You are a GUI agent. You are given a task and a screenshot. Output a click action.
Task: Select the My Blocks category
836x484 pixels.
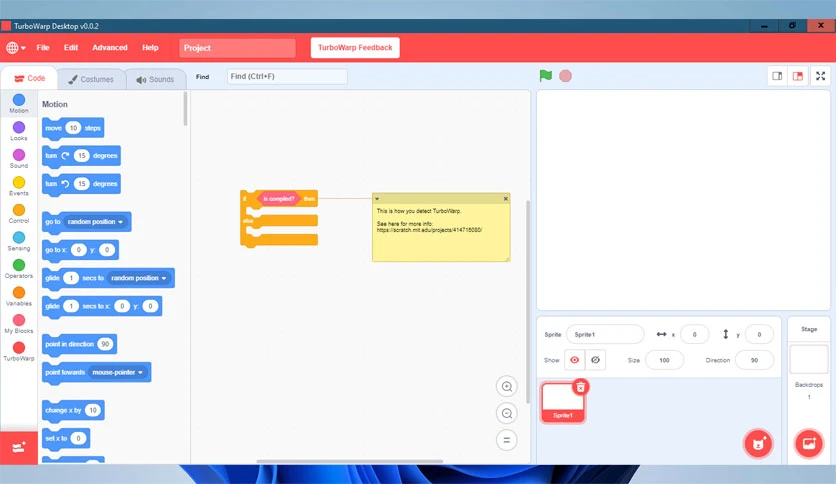(19, 324)
